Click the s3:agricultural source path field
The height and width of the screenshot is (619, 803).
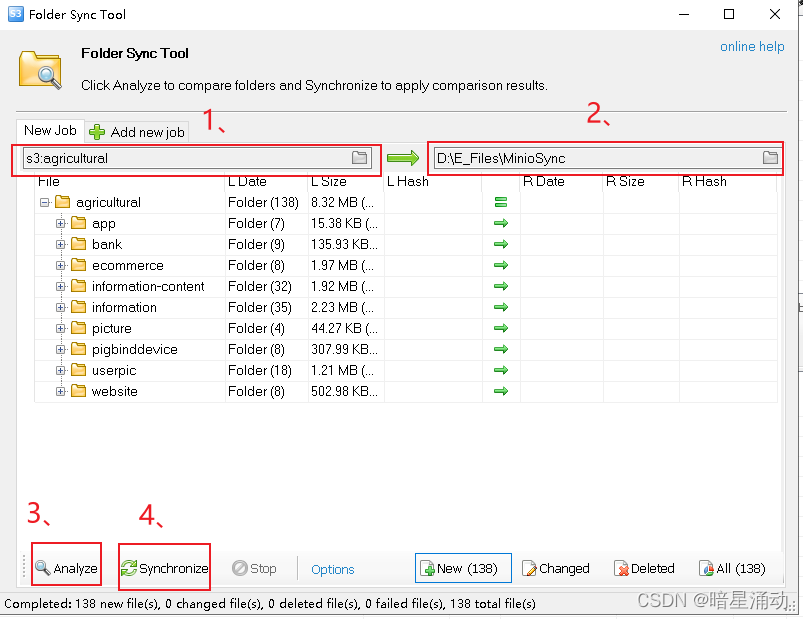(x=197, y=158)
